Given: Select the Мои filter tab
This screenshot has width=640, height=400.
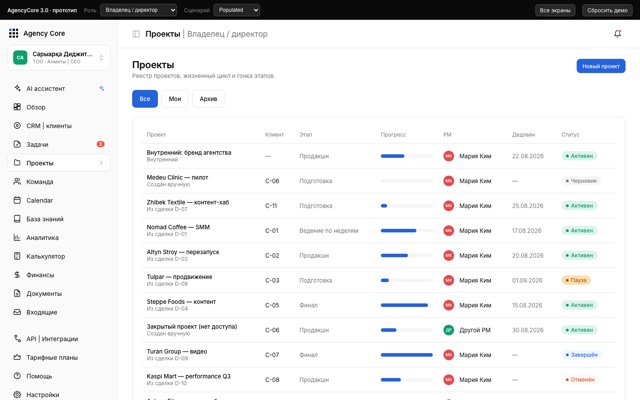Looking at the screenshot, I should pyautogui.click(x=175, y=99).
